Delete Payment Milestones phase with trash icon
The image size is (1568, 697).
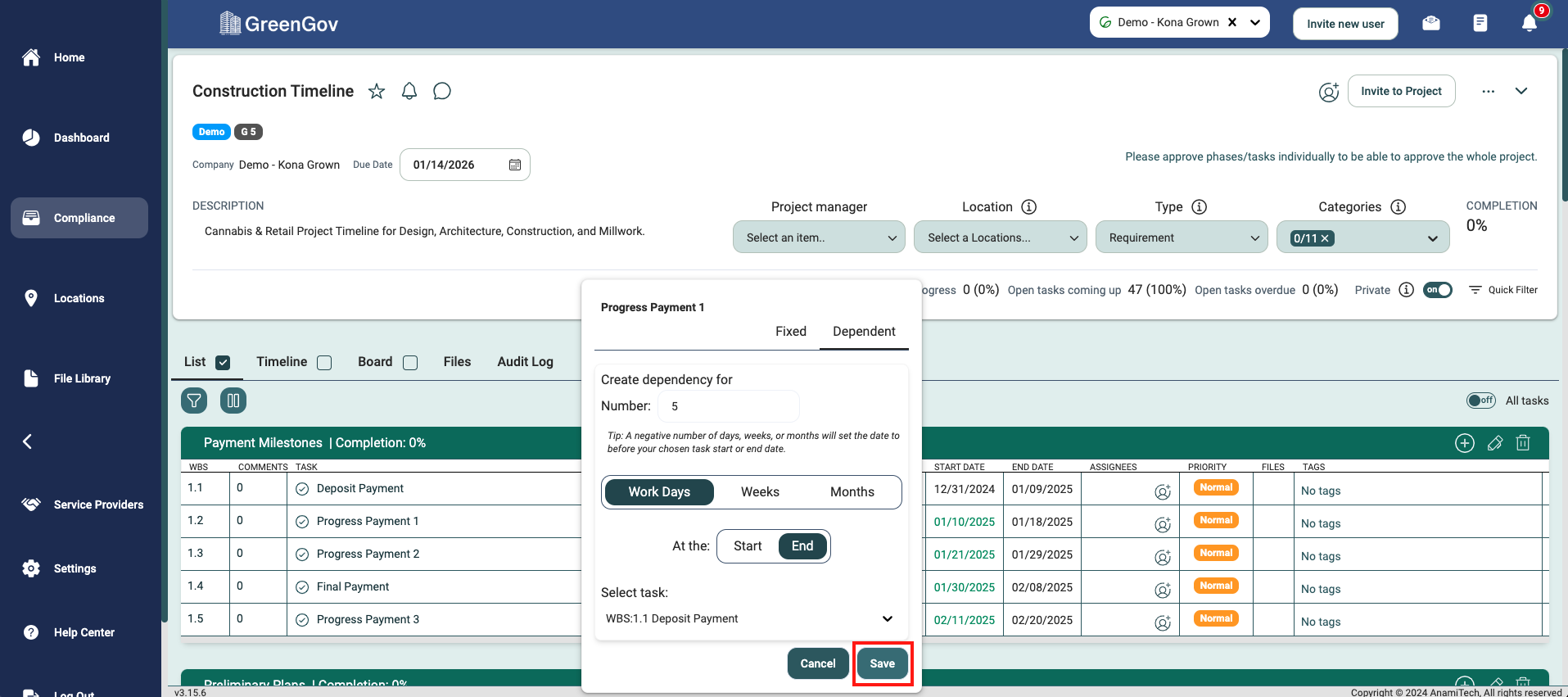[1523, 443]
